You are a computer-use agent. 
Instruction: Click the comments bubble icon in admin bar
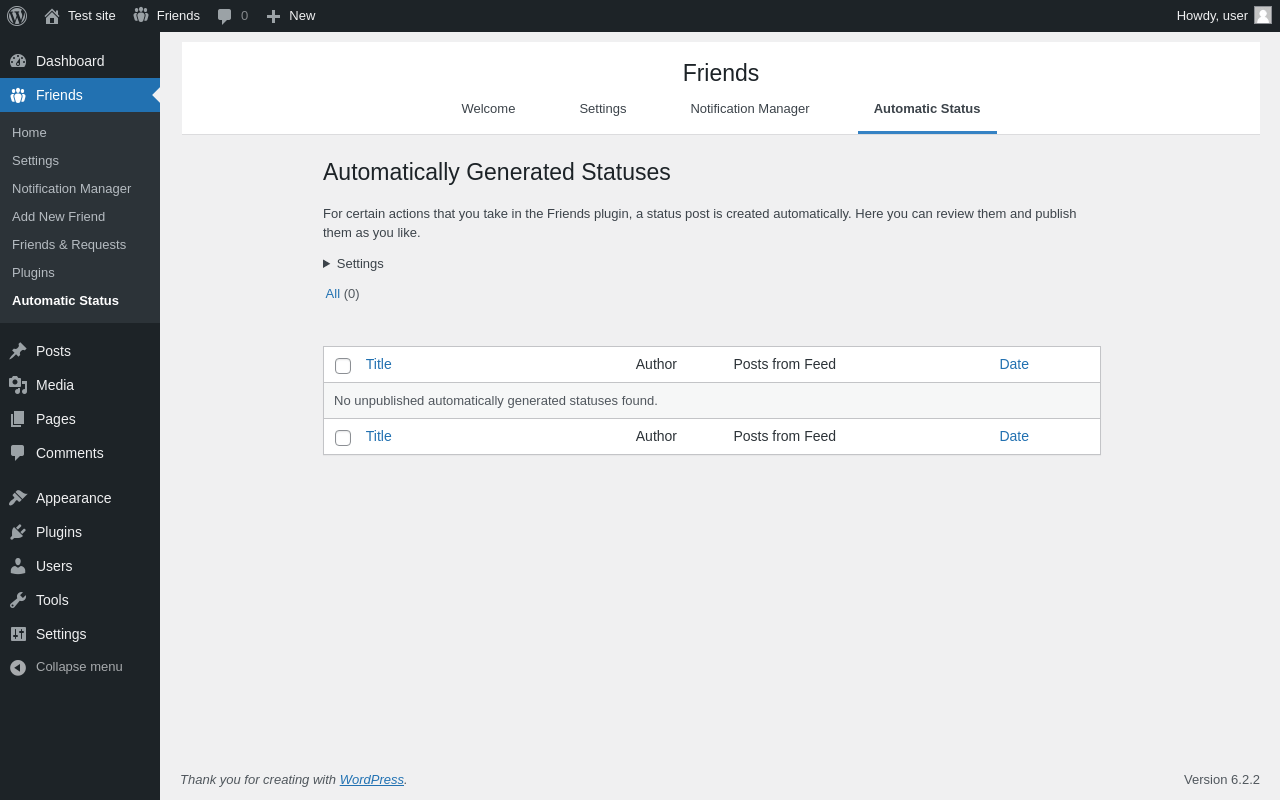click(x=224, y=16)
